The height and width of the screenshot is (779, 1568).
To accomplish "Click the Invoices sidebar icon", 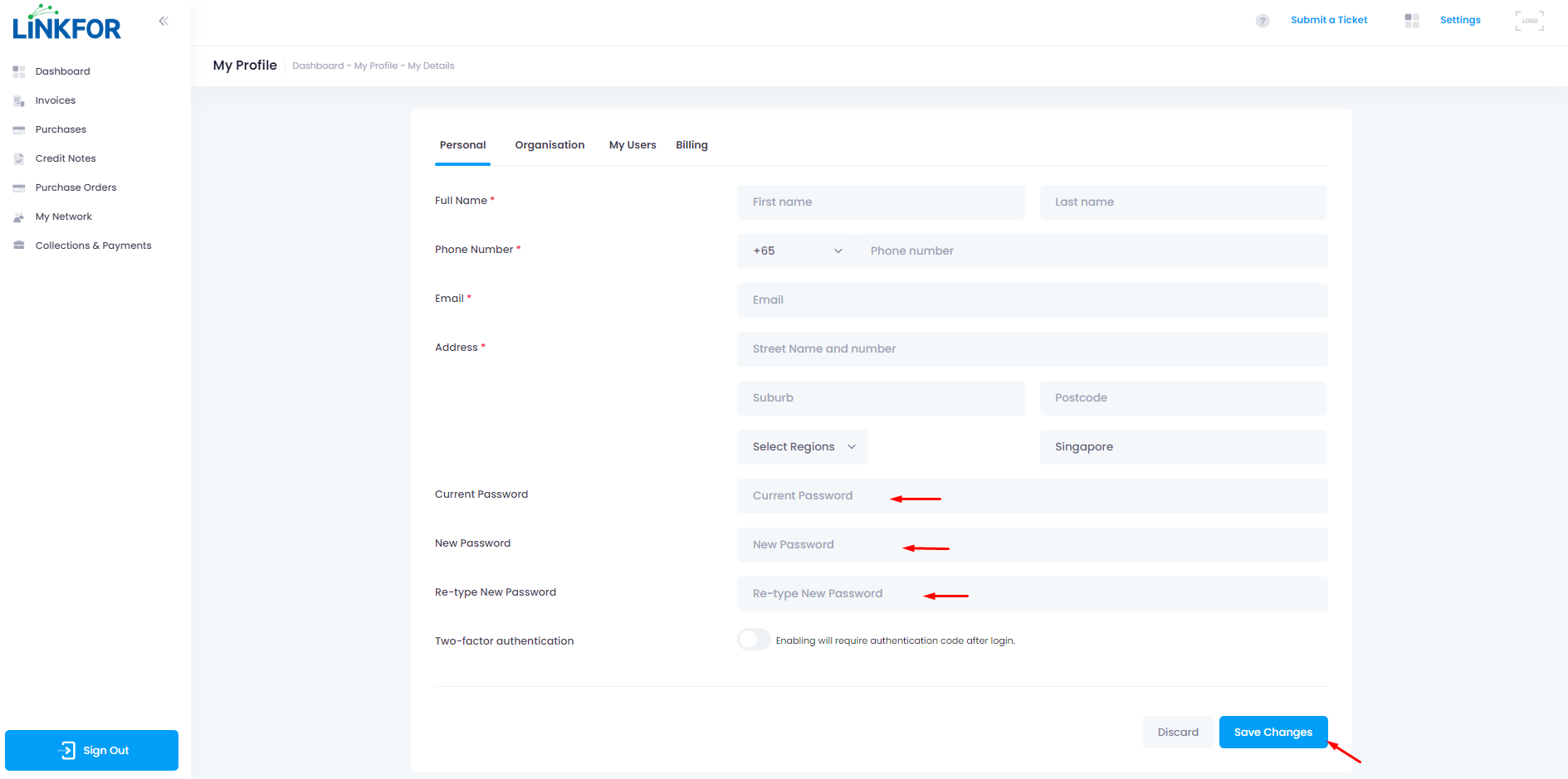I will pos(19,101).
